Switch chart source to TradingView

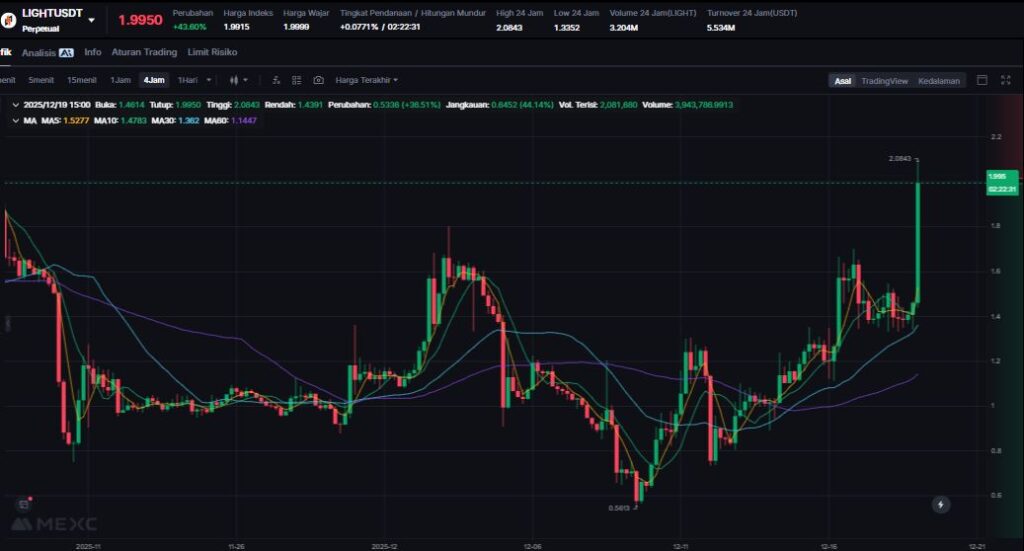click(x=884, y=81)
